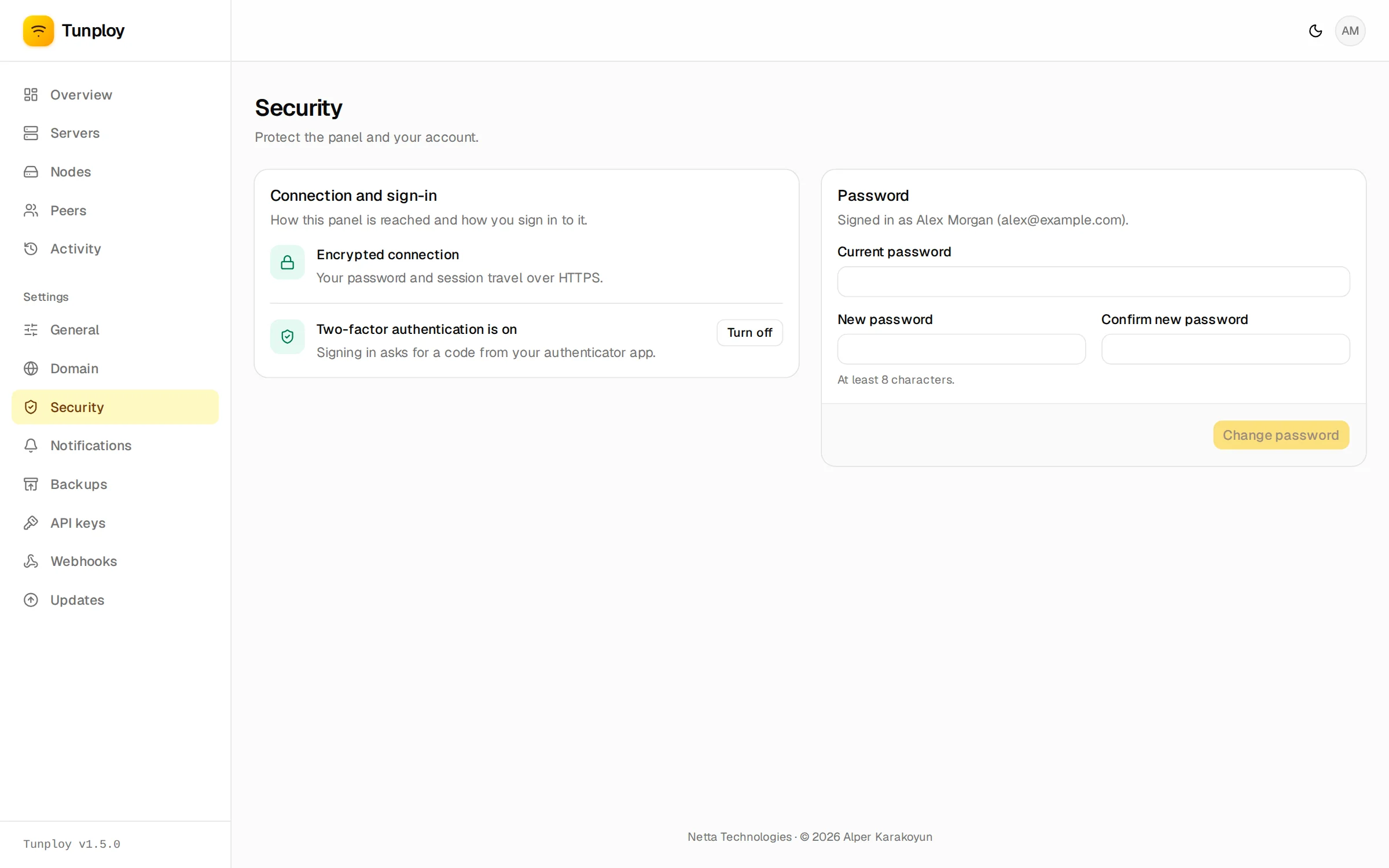Viewport: 1389px width, 868px height.
Task: Click the Servers icon in sidebar
Action: point(31,133)
